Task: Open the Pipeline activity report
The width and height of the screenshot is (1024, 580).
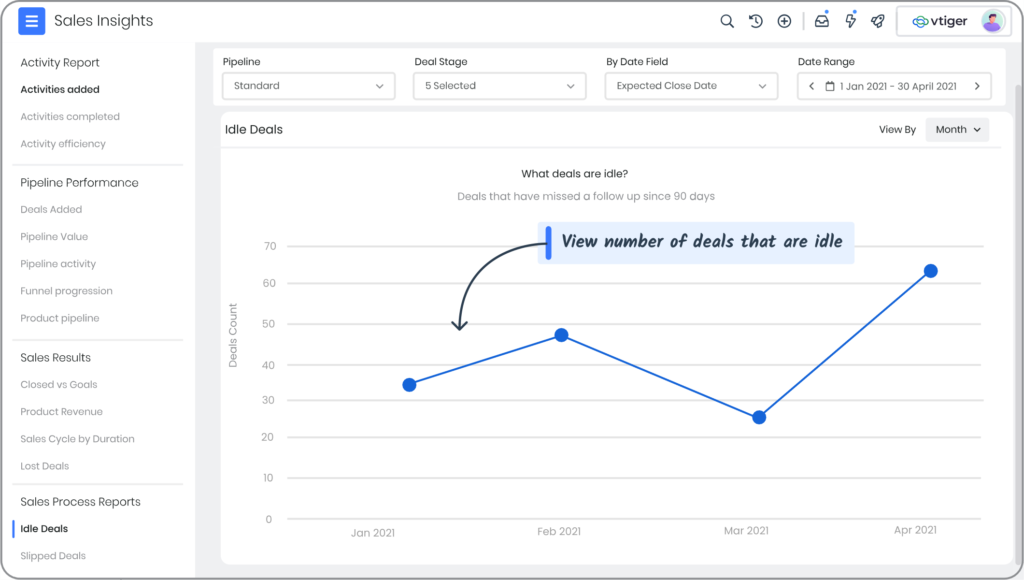Action: (58, 264)
